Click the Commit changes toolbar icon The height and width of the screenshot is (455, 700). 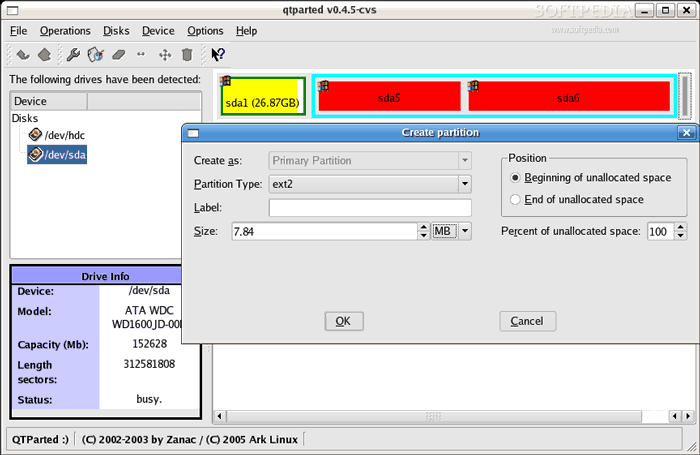(44, 55)
